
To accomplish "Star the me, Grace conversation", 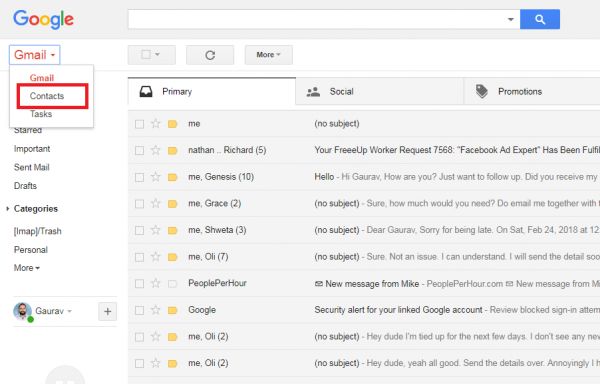I will click(155, 203).
